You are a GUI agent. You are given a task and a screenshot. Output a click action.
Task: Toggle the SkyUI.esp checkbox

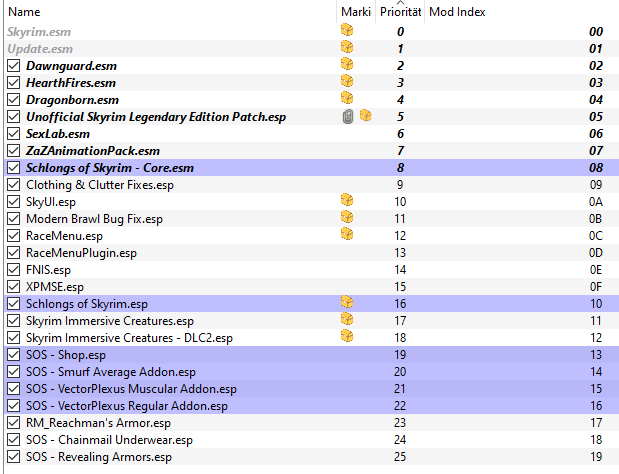[13, 202]
